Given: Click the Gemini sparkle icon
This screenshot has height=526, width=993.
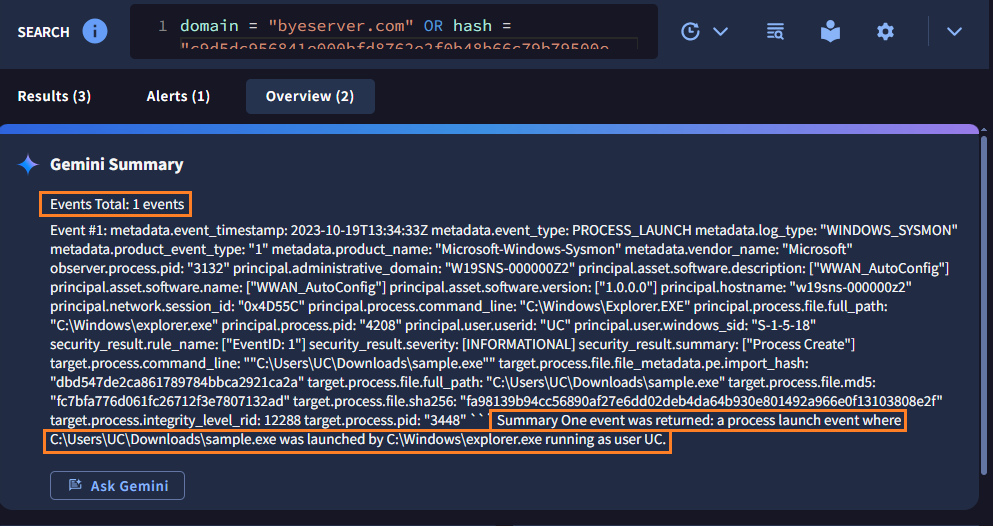Looking at the screenshot, I should pyautogui.click(x=28, y=164).
